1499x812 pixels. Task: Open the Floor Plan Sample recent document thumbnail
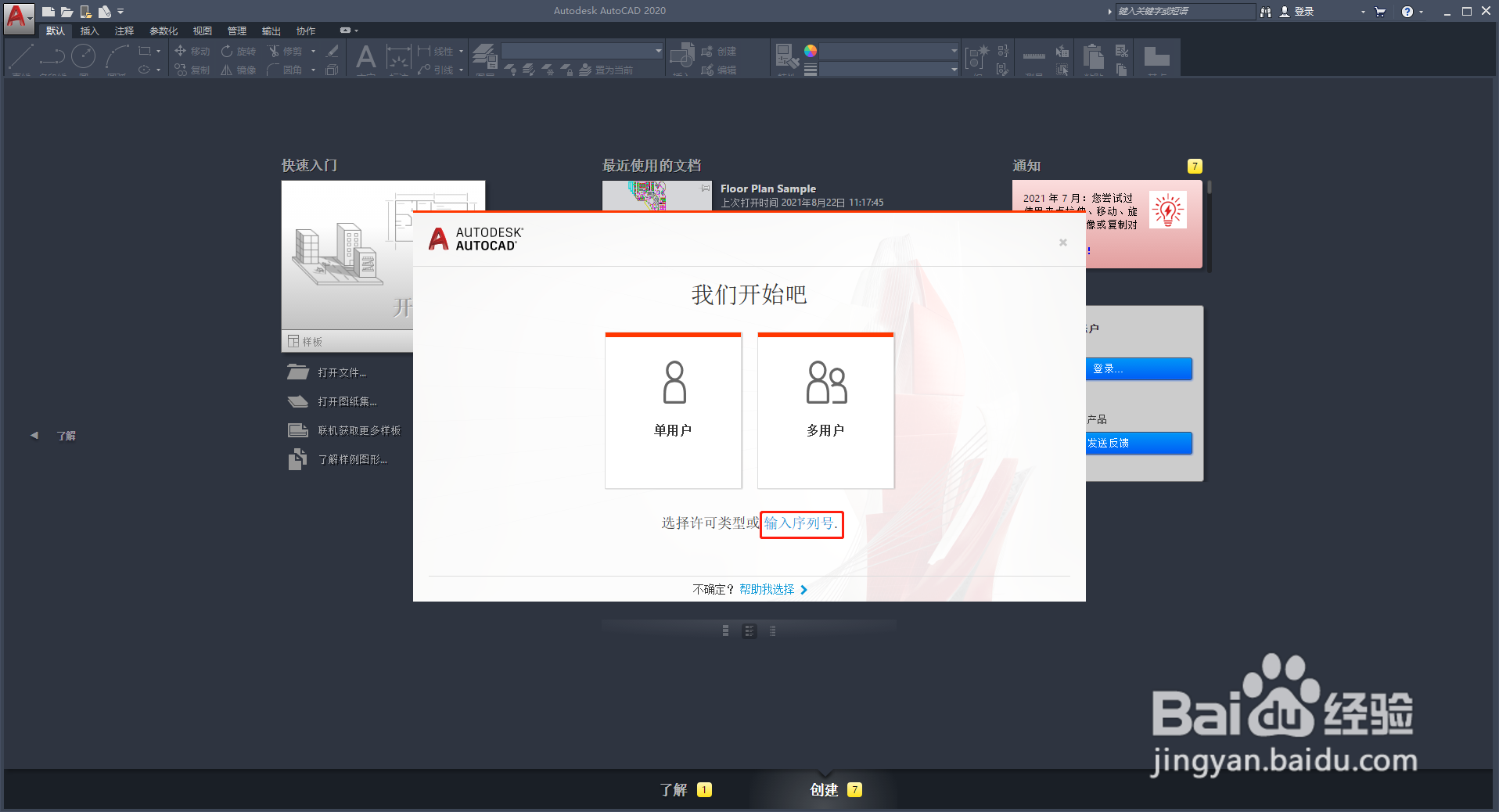[657, 196]
